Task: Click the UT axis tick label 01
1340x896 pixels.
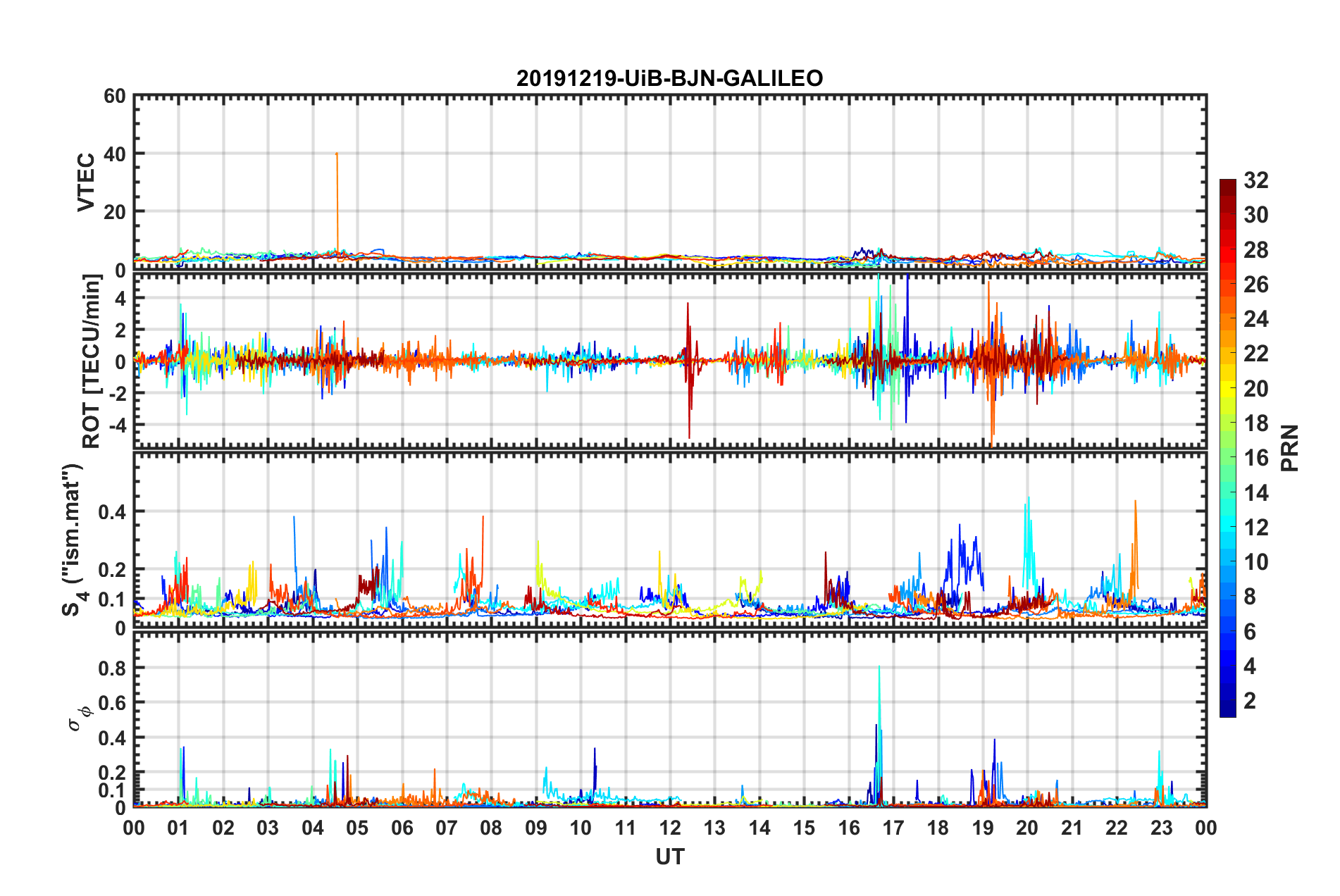Action: coord(178,828)
